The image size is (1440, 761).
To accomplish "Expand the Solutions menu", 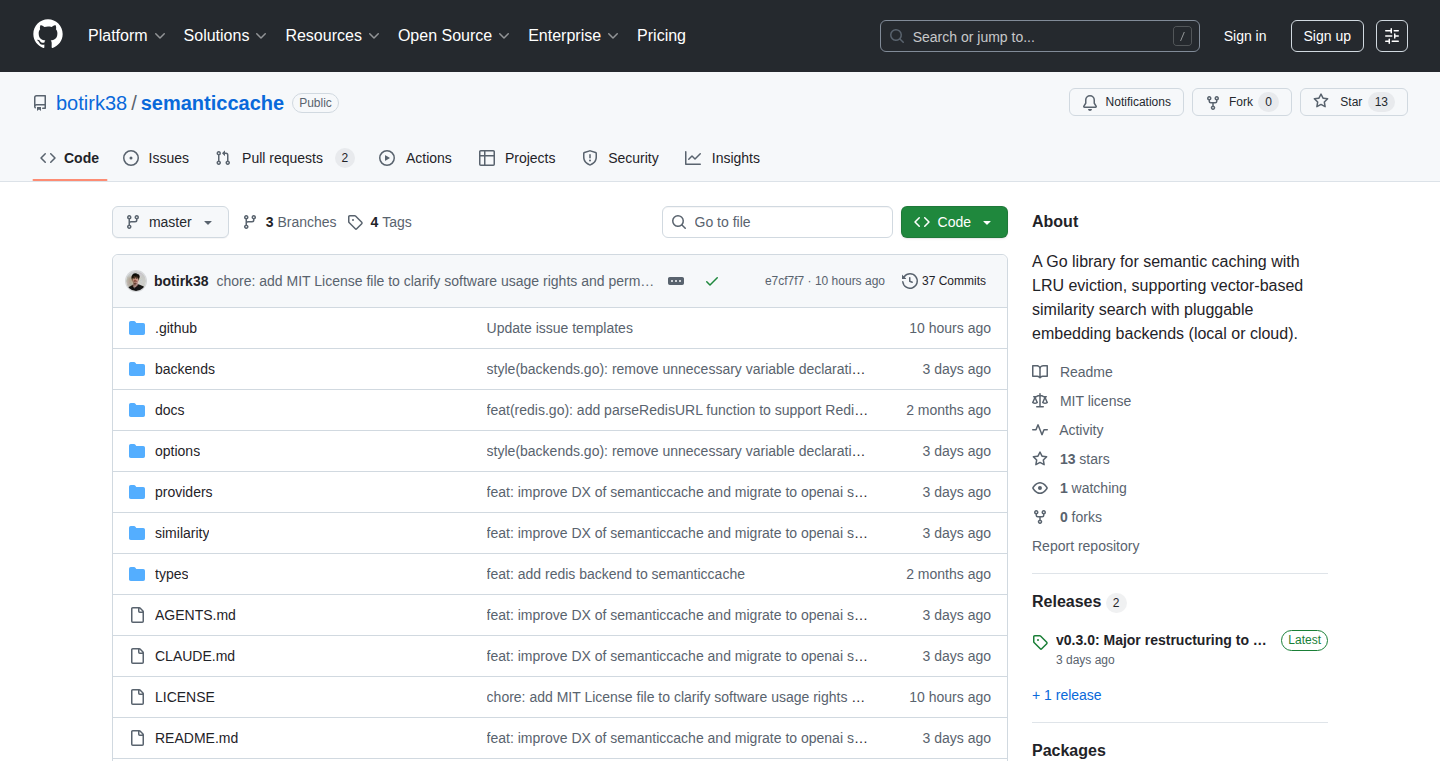I will click(225, 35).
